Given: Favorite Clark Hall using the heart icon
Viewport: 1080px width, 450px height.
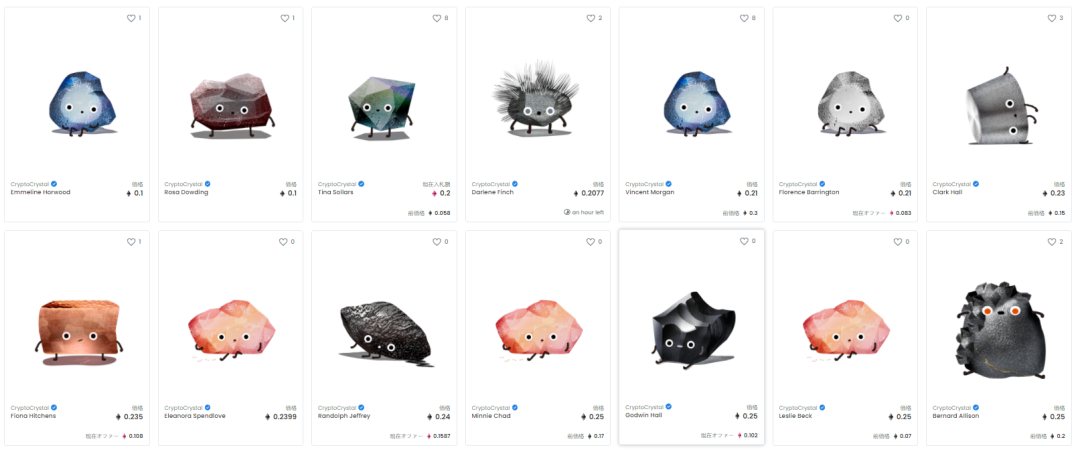Looking at the screenshot, I should point(1051,19).
